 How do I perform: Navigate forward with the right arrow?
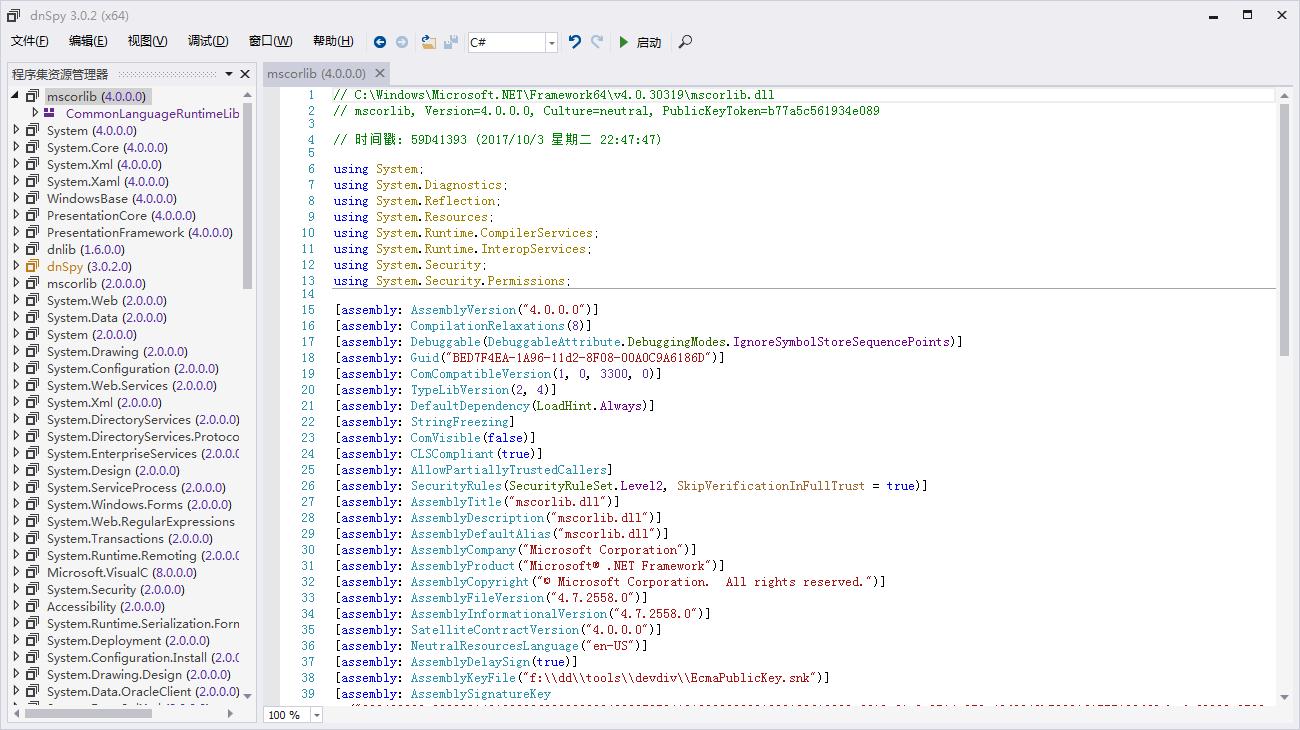coord(402,42)
